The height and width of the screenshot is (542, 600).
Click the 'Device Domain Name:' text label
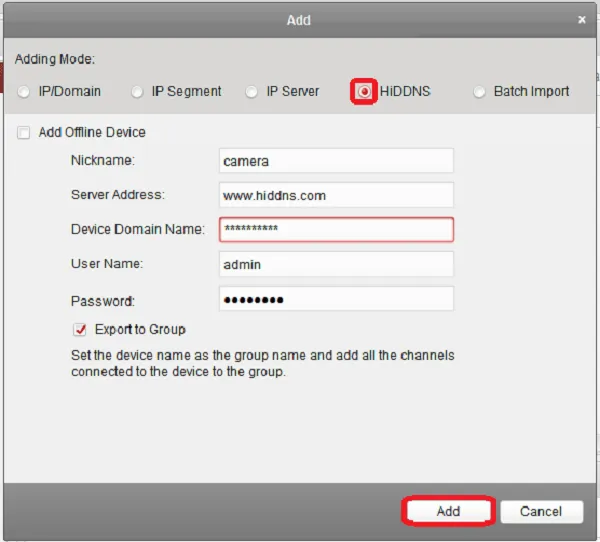tap(137, 229)
